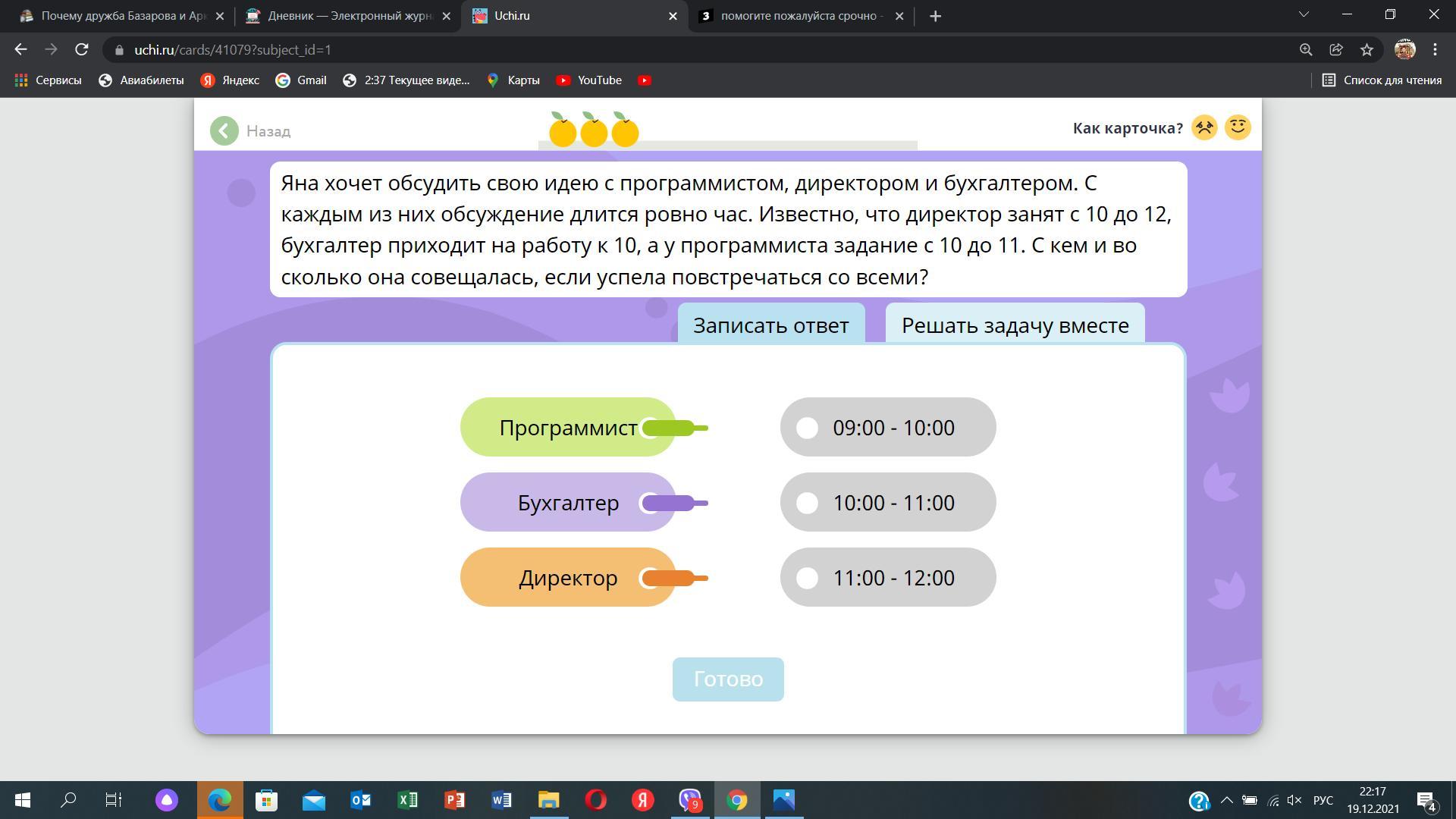Screen dimensions: 1456x819
Task: Reload the page
Action: coord(82,50)
